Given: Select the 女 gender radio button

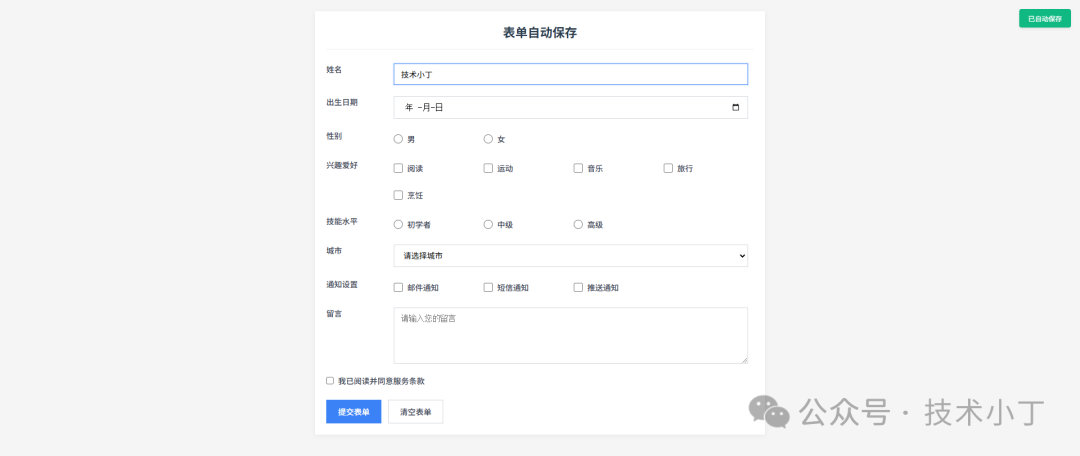Looking at the screenshot, I should point(488,139).
